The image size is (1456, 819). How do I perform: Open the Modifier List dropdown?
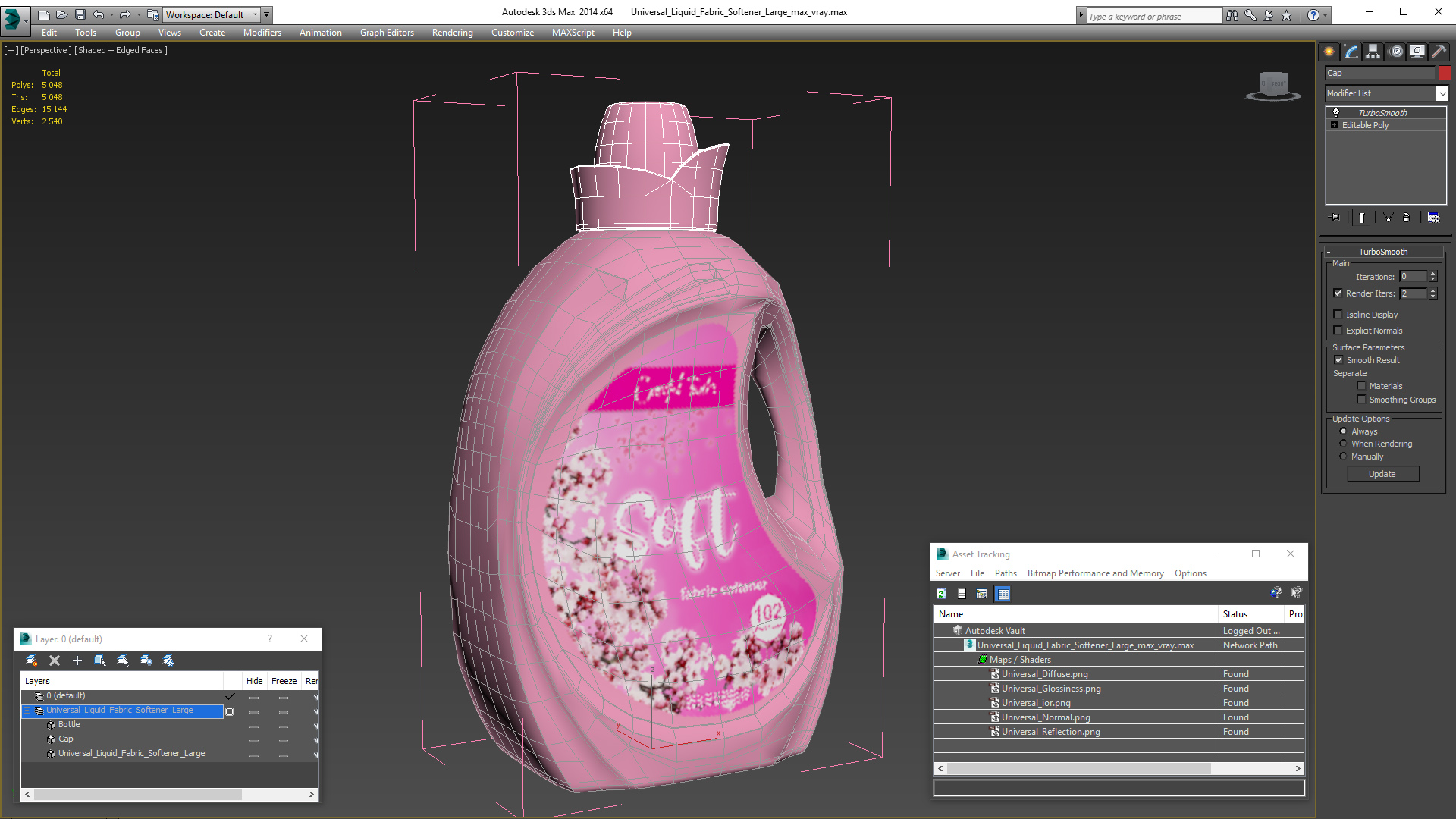click(x=1442, y=93)
